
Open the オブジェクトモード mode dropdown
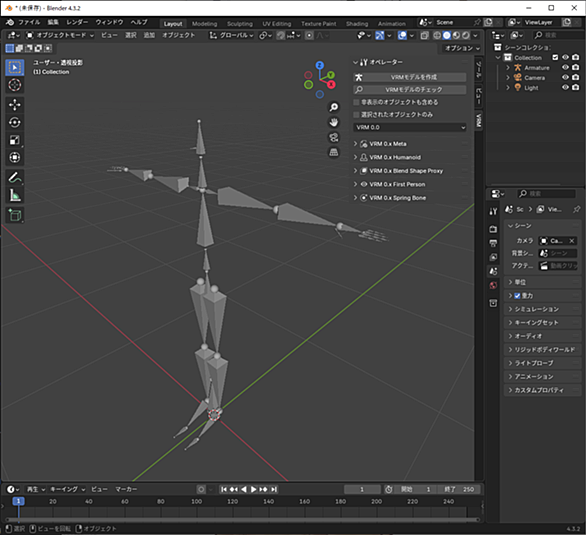(x=60, y=35)
